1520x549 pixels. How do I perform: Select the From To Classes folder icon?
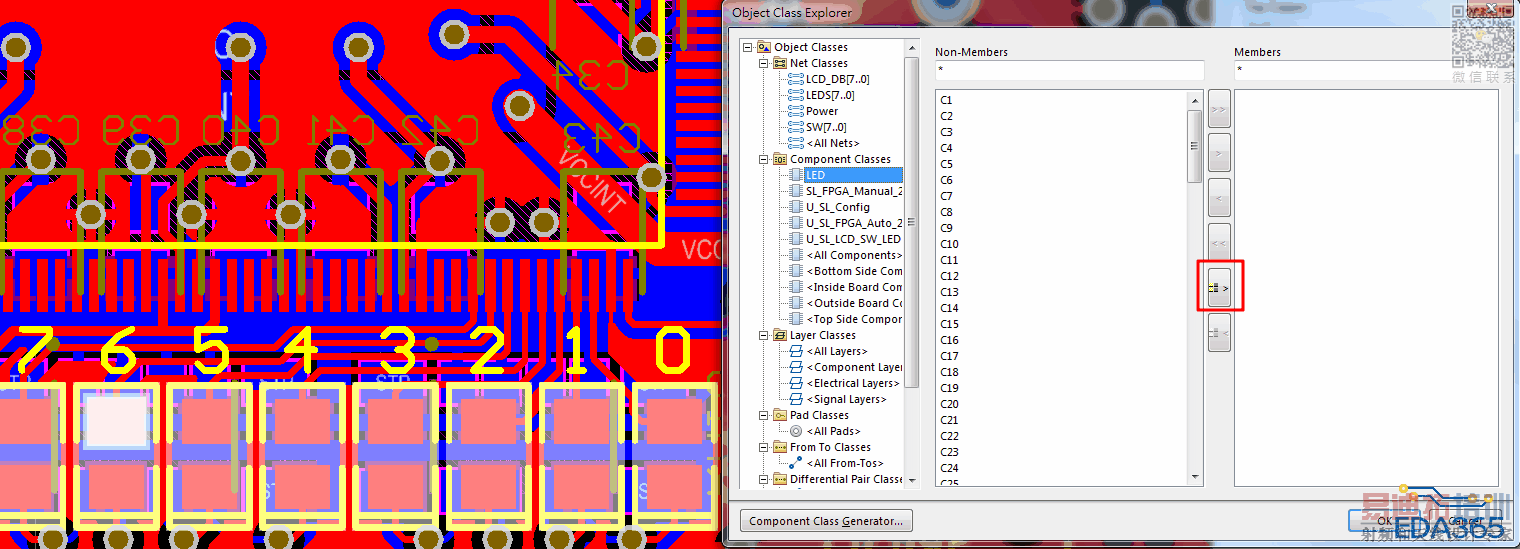pyautogui.click(x=780, y=447)
